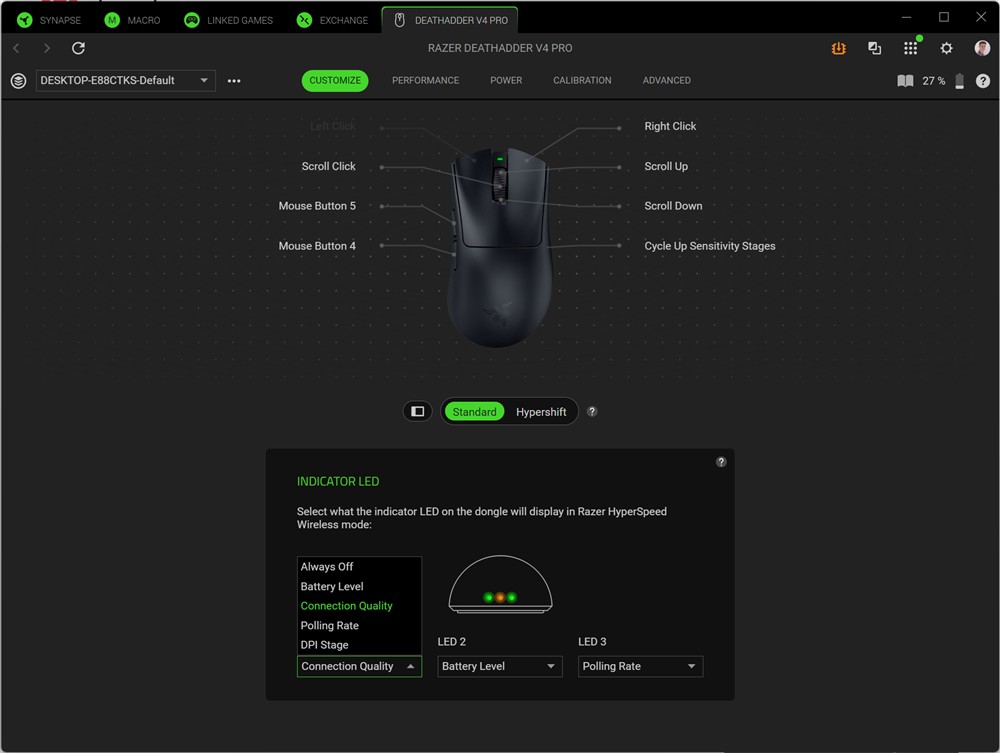Image resolution: width=1000 pixels, height=753 pixels.
Task: Switch to the Performance tab
Action: 425,81
